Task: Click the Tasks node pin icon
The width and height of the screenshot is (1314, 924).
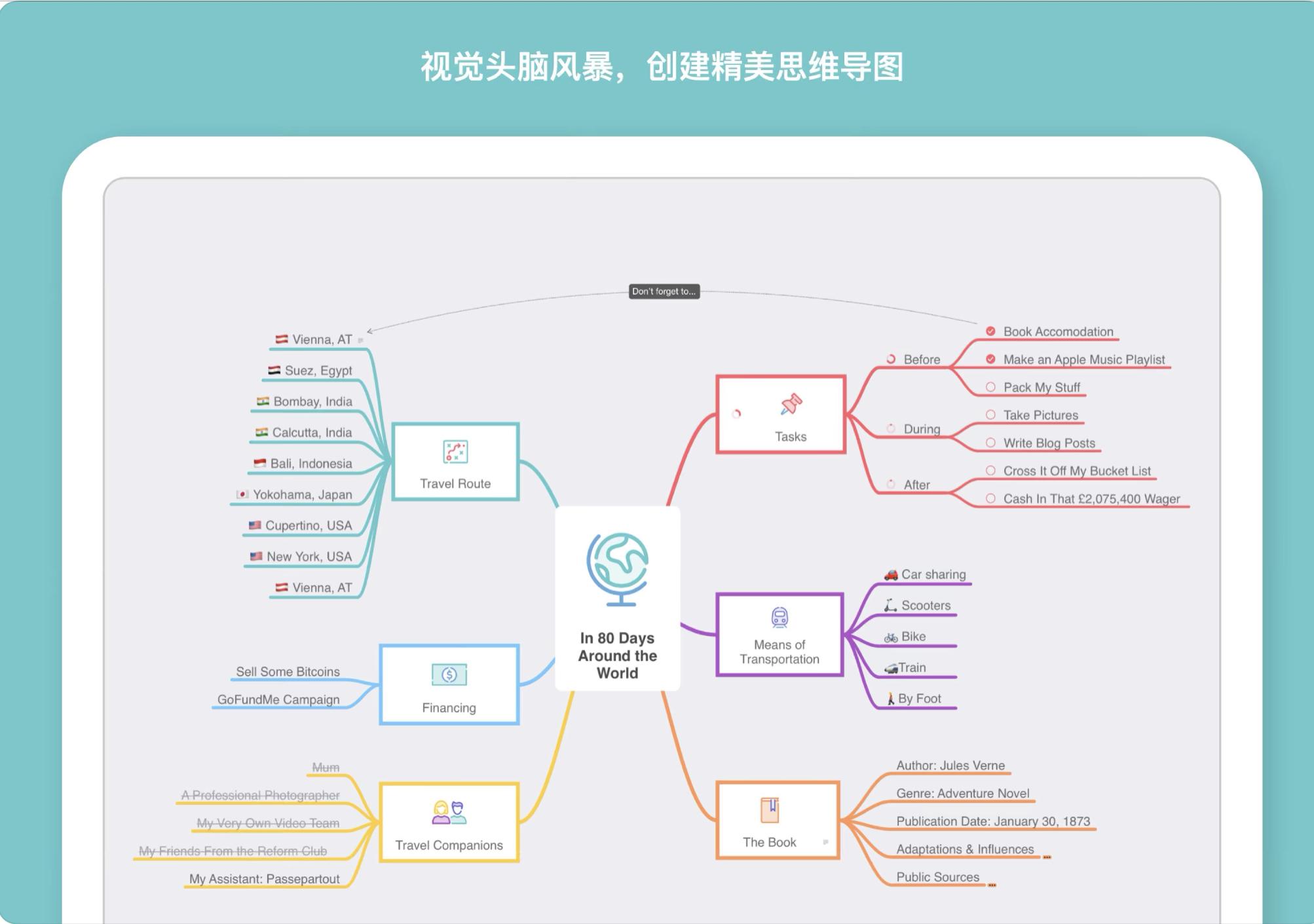Action: (x=790, y=406)
